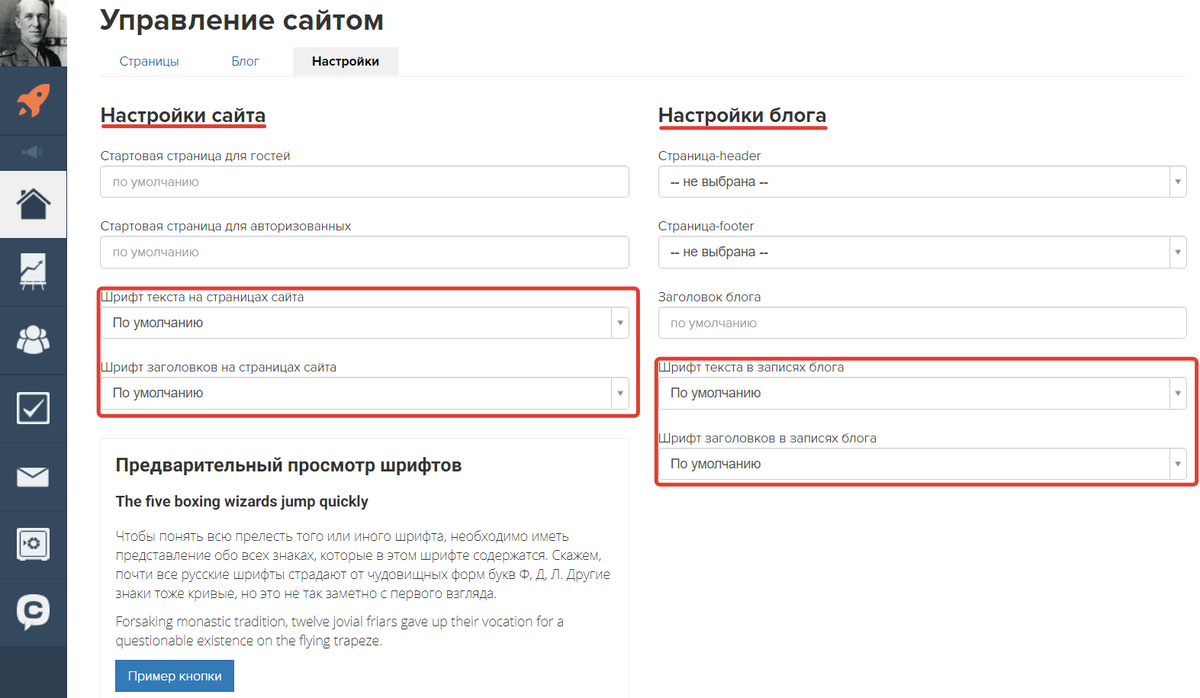Click the Управление сайтом page title
The width and height of the screenshot is (1200, 698).
[242, 19]
